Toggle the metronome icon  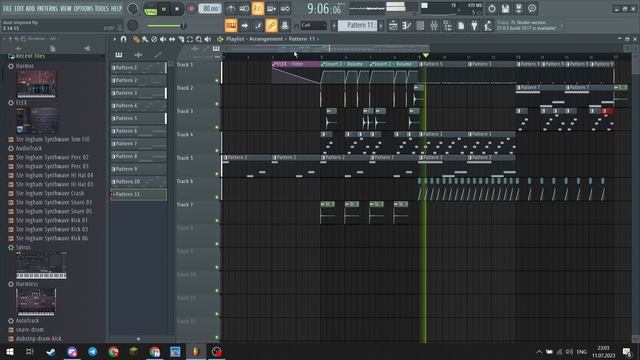tap(231, 9)
